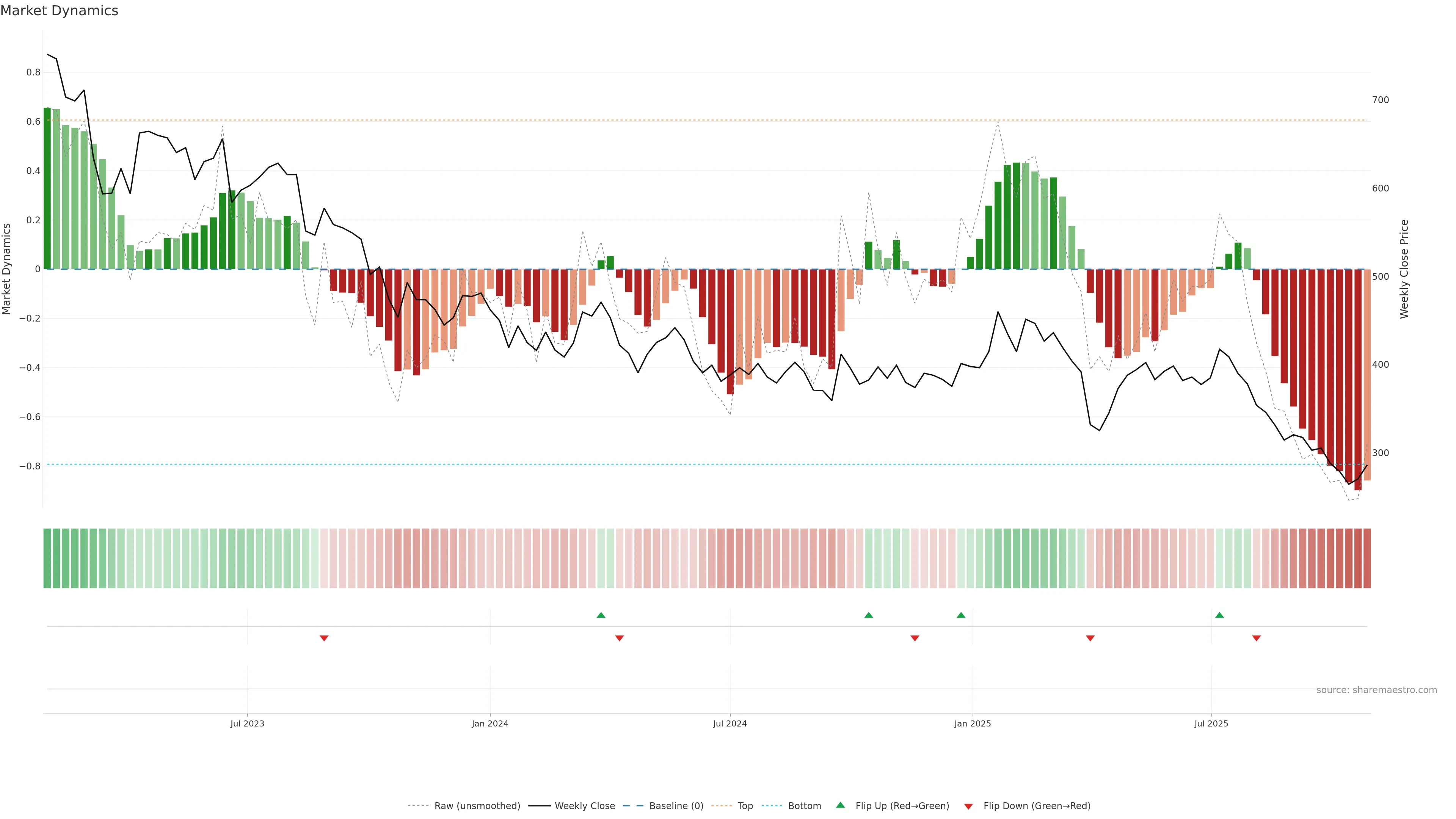Hide the Bottom threshold line via legend
Screen dimensions: 1456x819
pos(804,806)
